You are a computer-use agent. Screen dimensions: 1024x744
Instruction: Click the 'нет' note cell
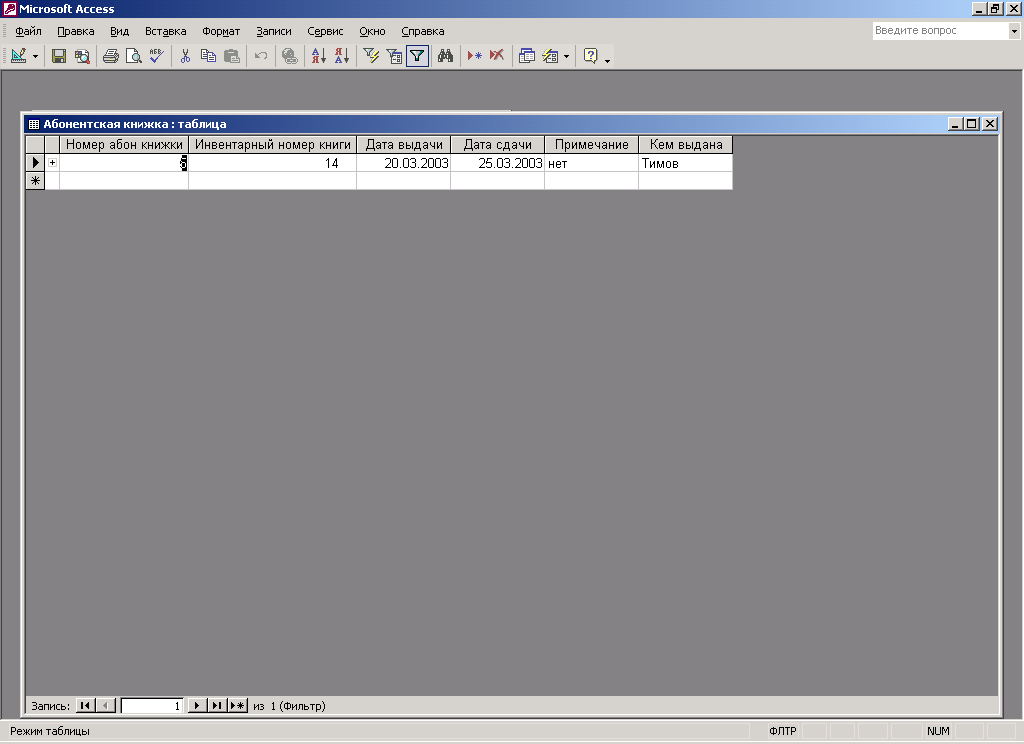pos(592,163)
